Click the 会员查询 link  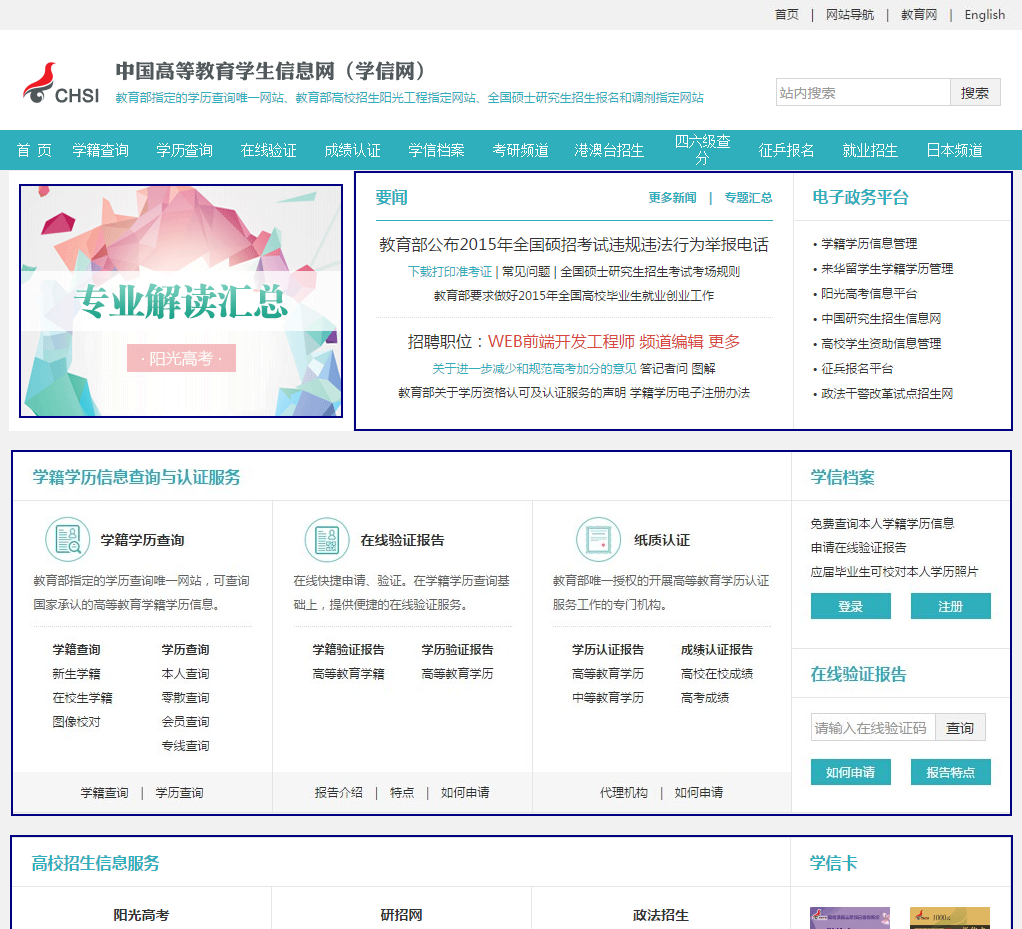[186, 722]
